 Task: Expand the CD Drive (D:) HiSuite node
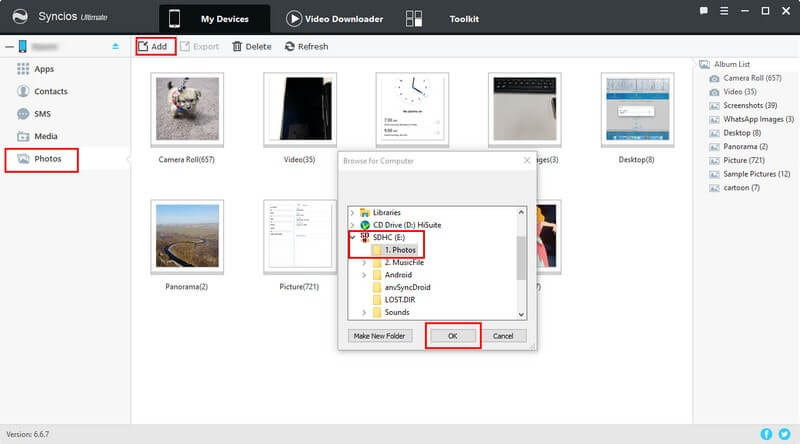[352, 225]
